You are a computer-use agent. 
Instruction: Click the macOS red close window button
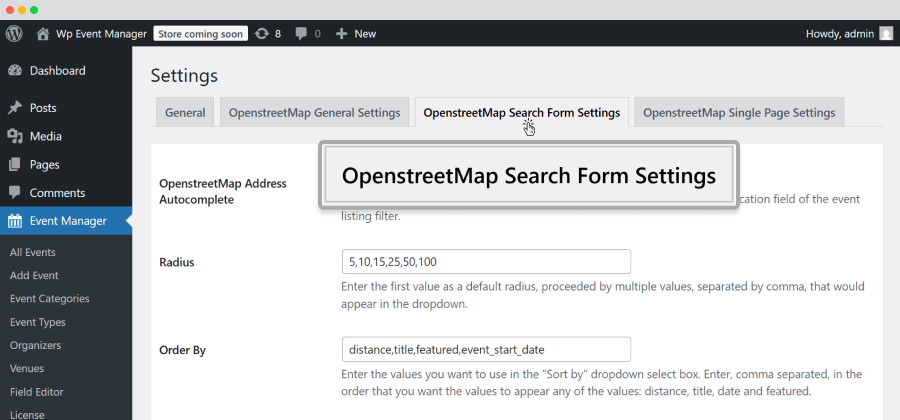coord(10,10)
